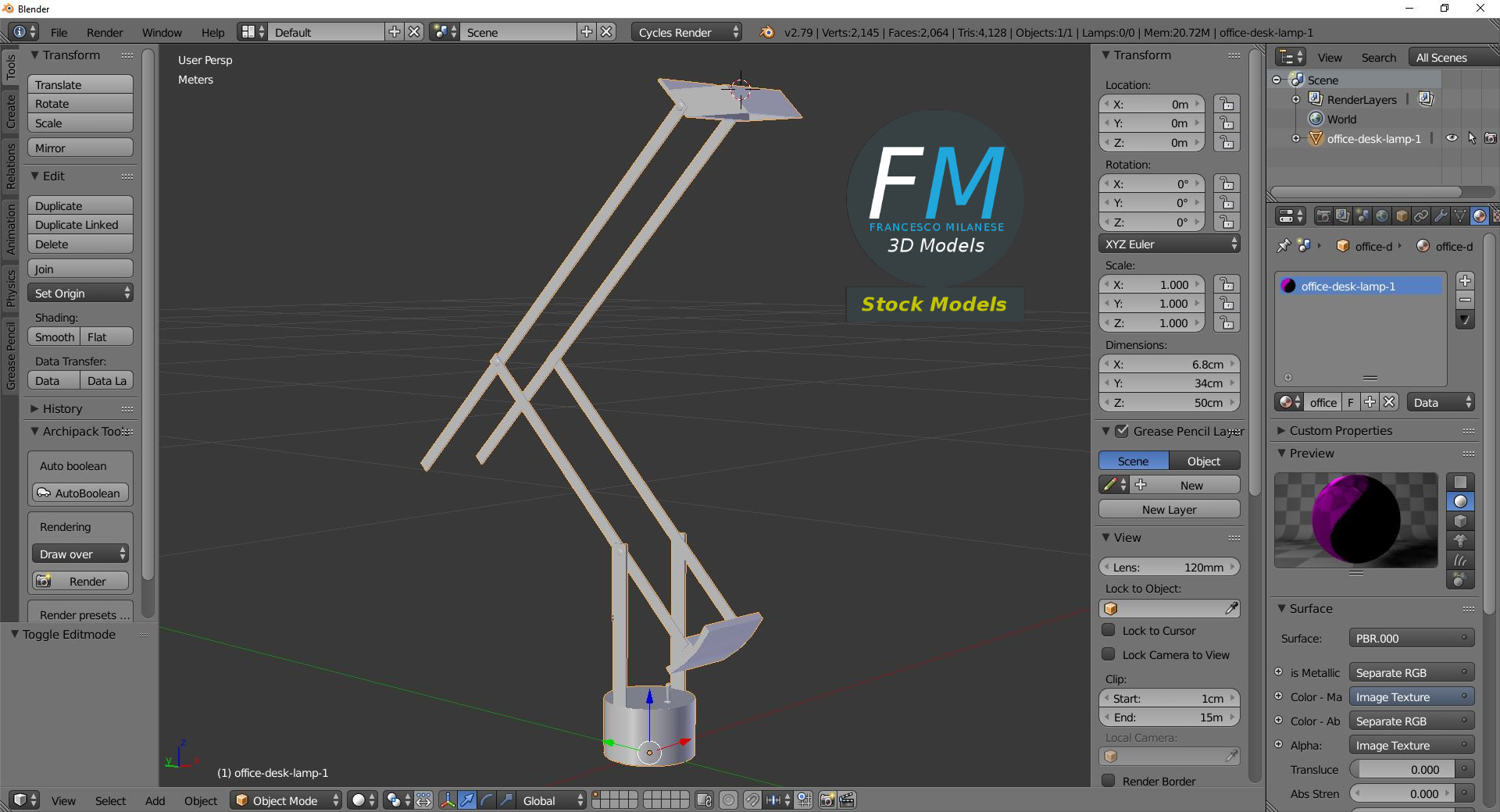Toggle selectability arrow for office-desk-lamp-1
This screenshot has width=1500, height=812.
tap(1472, 138)
